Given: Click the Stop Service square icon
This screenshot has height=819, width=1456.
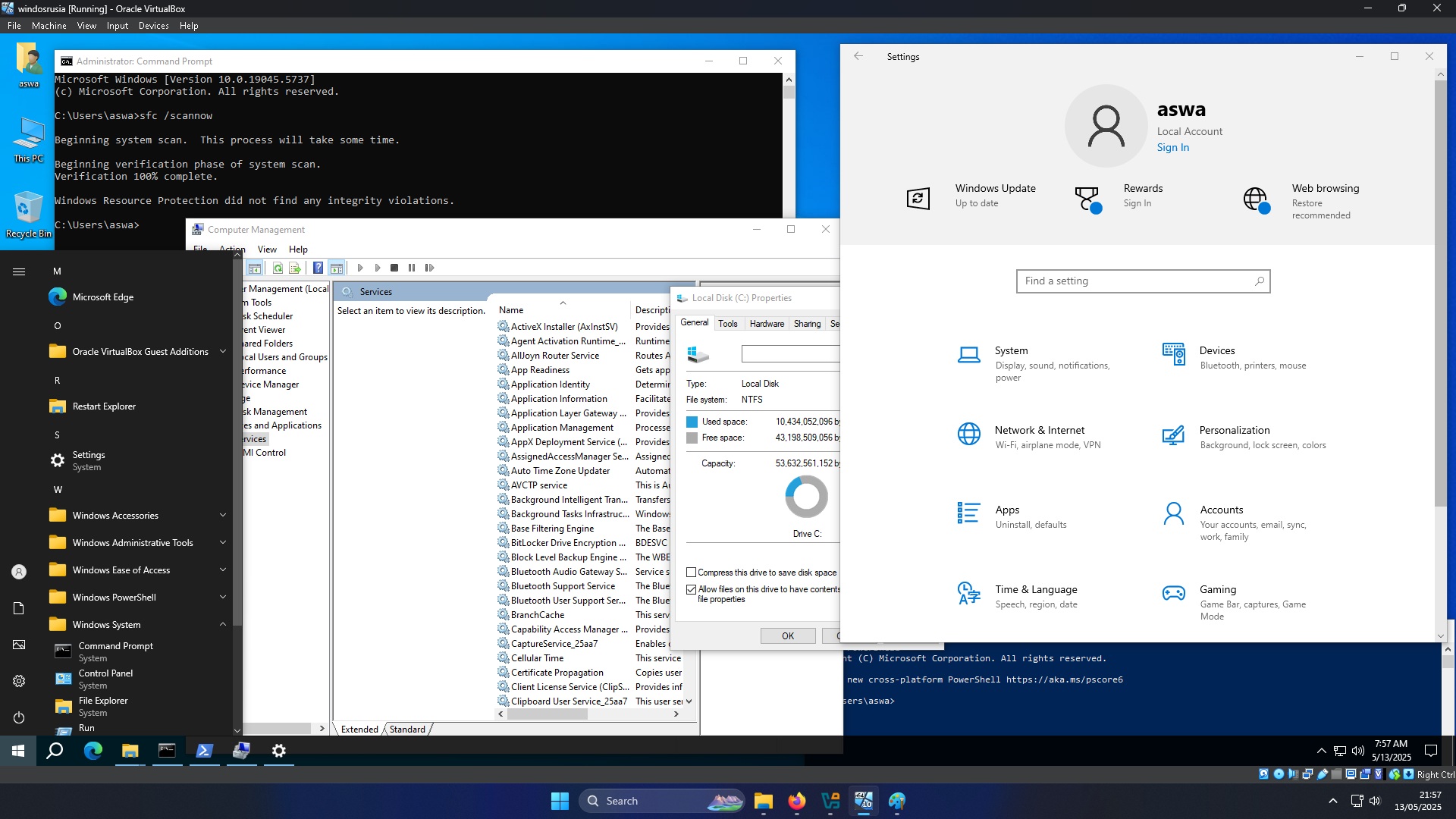Looking at the screenshot, I should [x=394, y=268].
